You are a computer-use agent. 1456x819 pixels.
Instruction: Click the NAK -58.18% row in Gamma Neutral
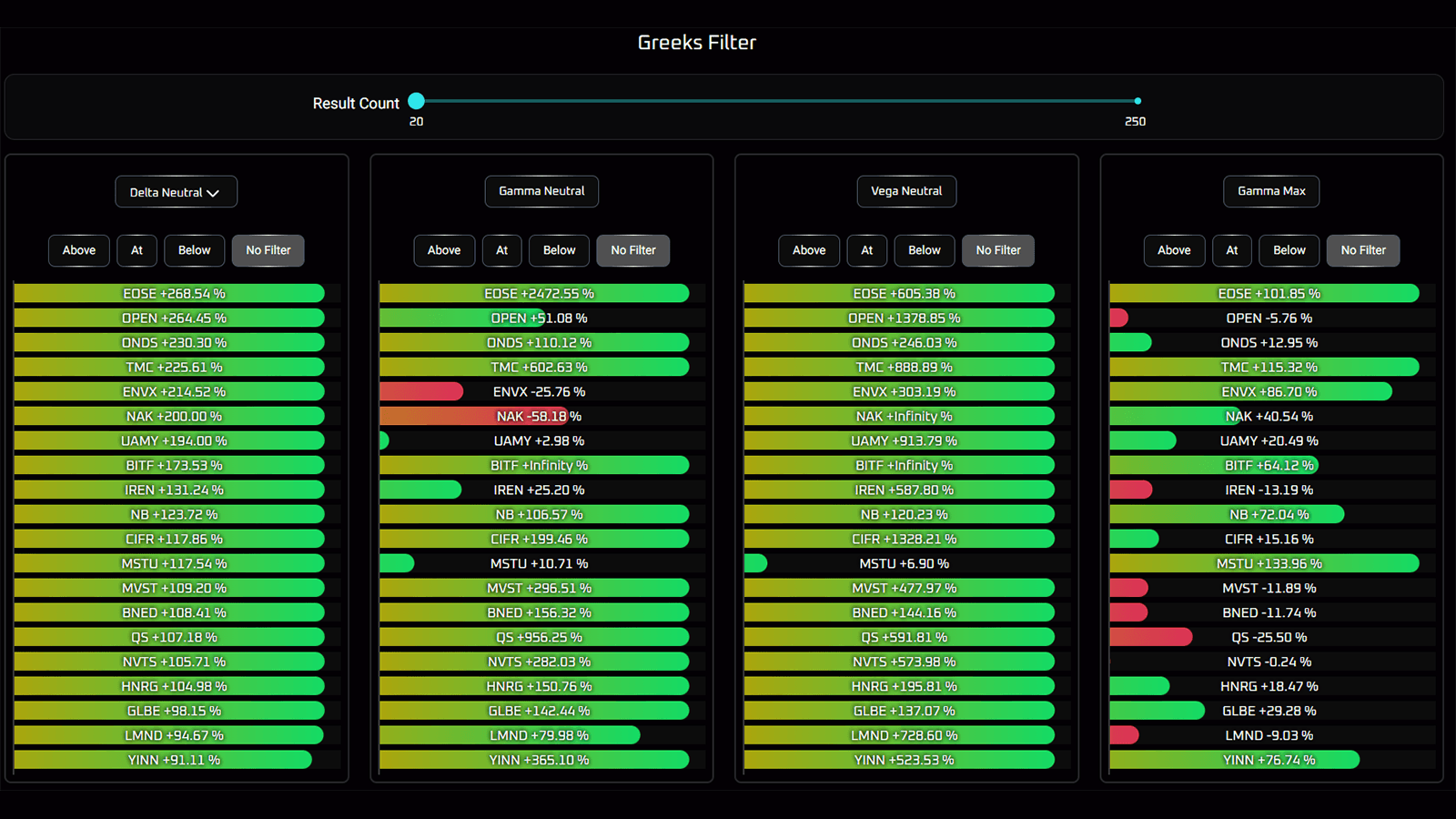tap(539, 416)
